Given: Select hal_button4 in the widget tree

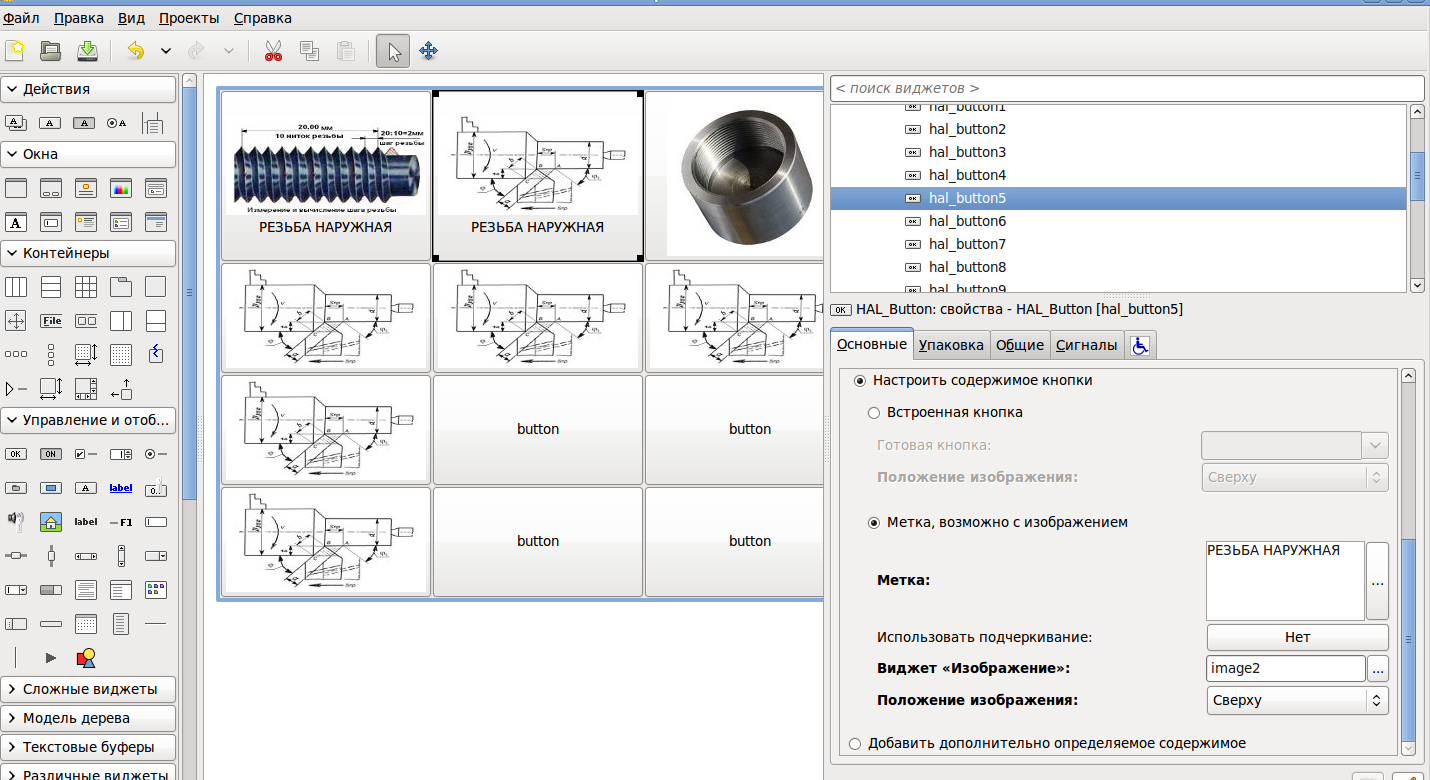Looking at the screenshot, I should pyautogui.click(x=1120, y=175).
